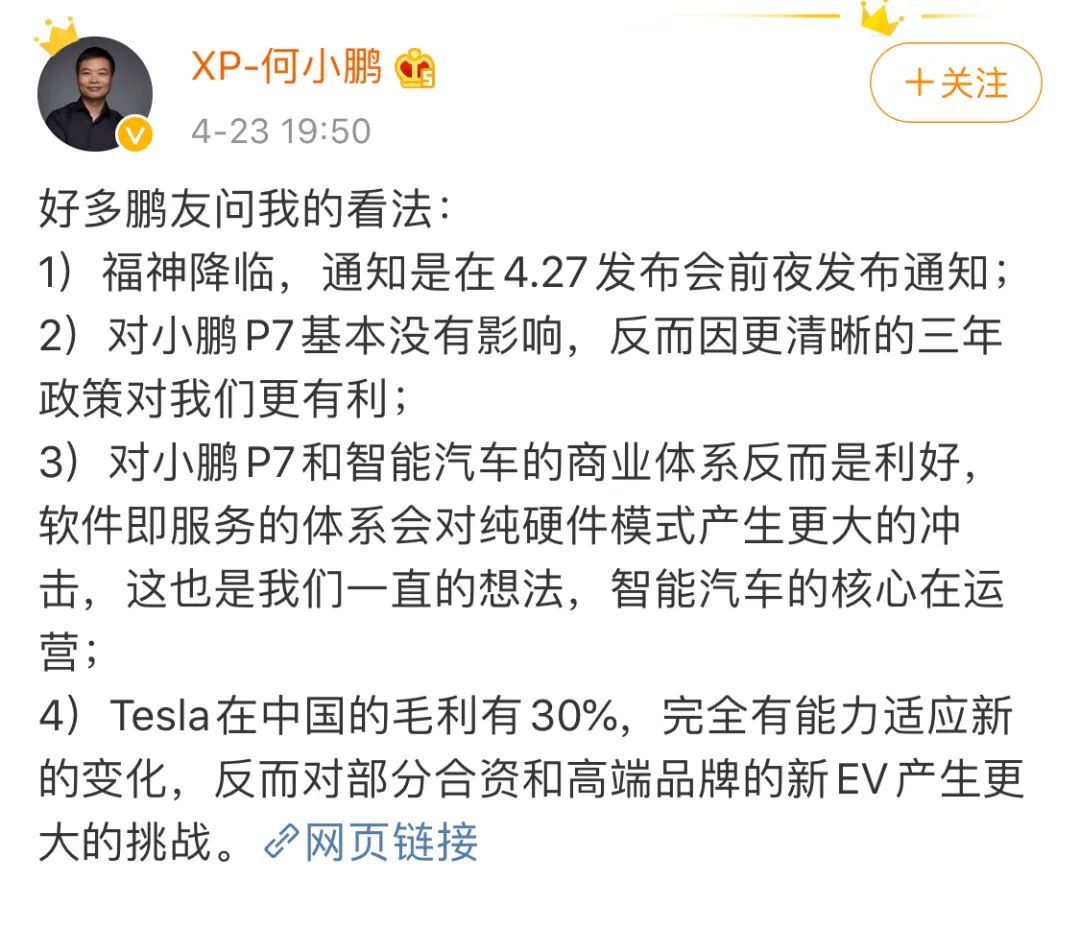This screenshot has width=1080, height=928.
Task: Click the orange verified badge on avatar
Action: (x=136, y=134)
